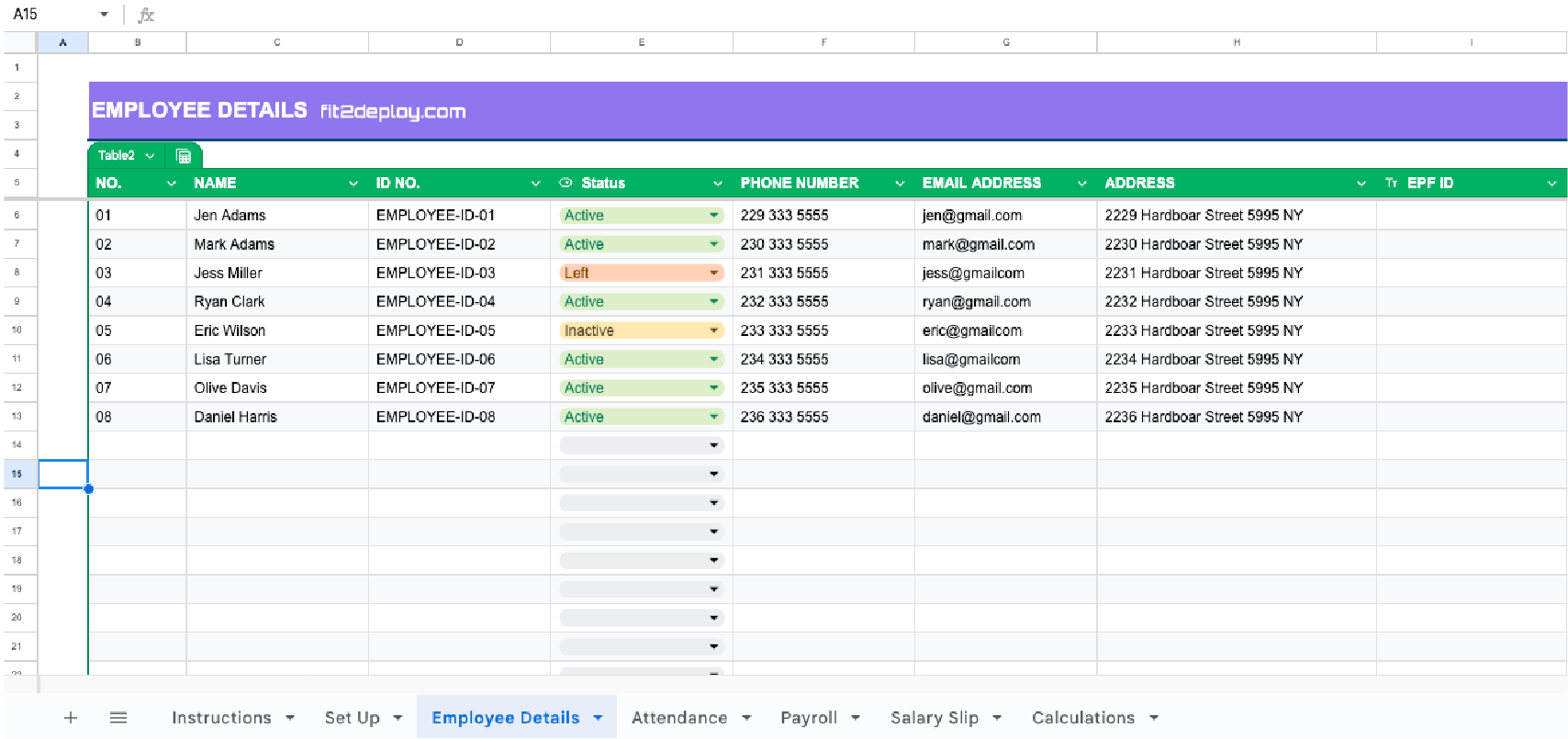Screen dimensions: 1568x739
Task: Open the Status column filter arrow
Action: pos(718,184)
